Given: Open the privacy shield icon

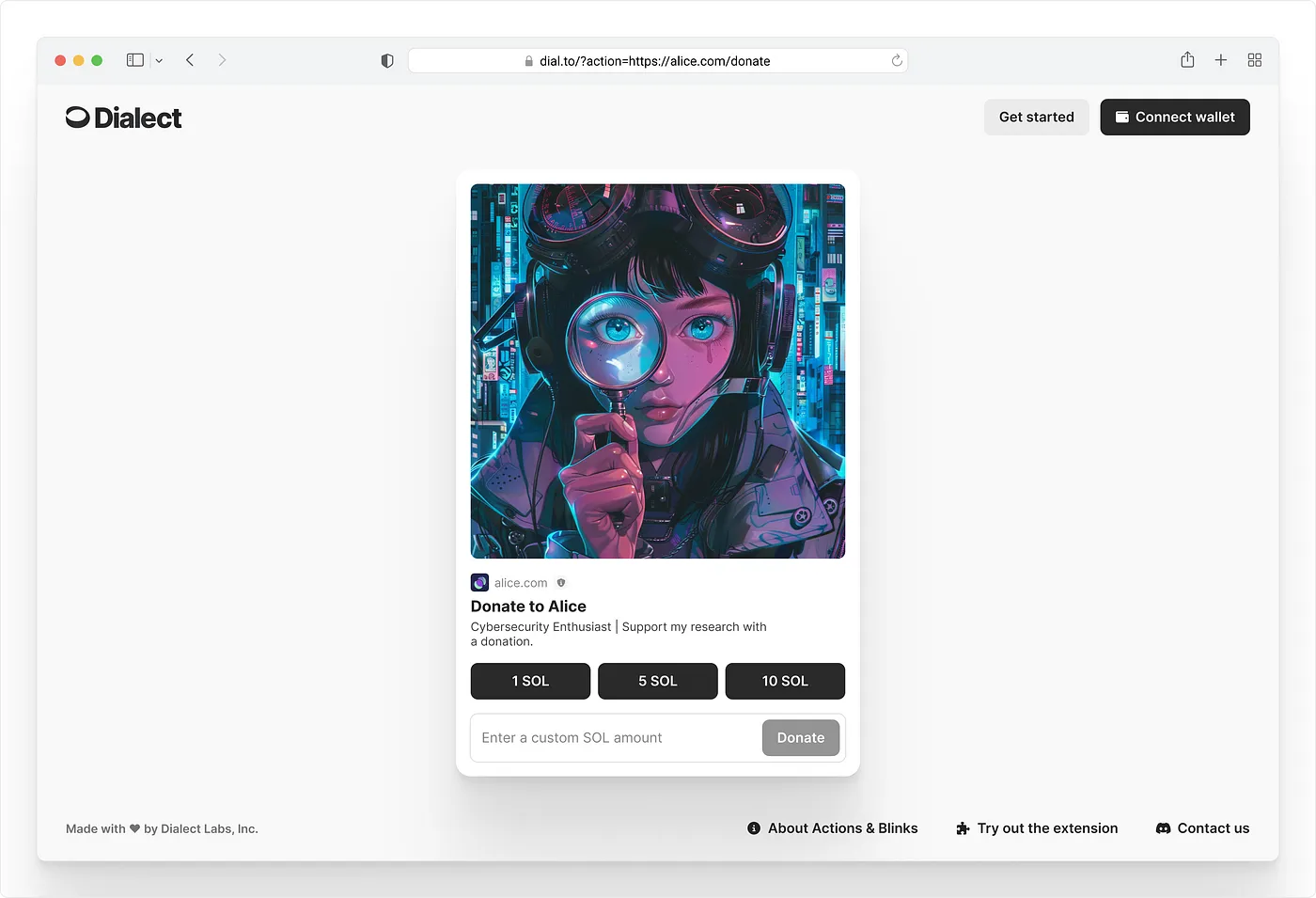Looking at the screenshot, I should [x=387, y=60].
